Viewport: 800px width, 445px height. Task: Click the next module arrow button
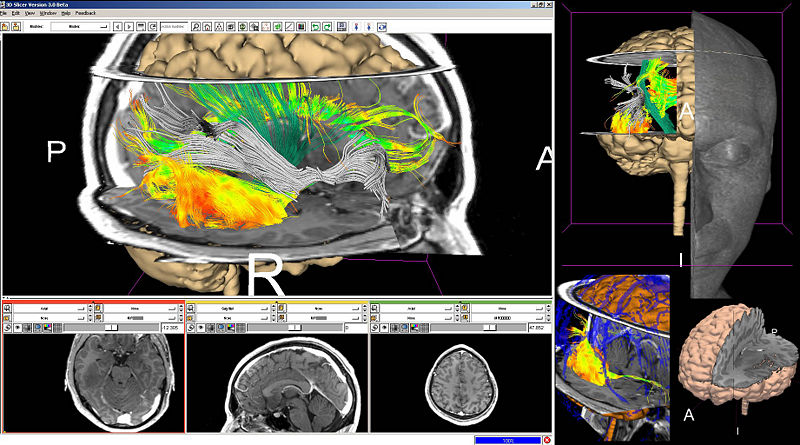pos(131,25)
